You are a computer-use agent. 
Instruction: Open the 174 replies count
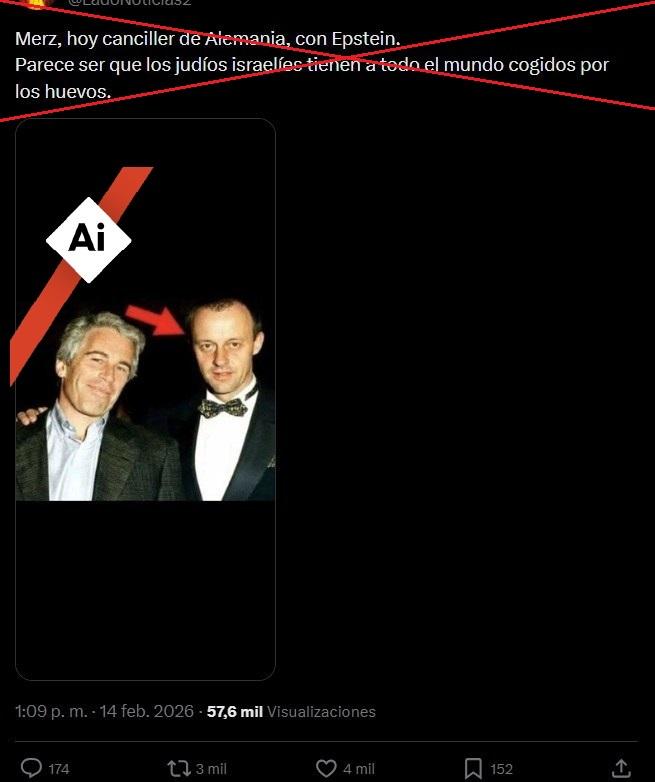click(x=59, y=769)
